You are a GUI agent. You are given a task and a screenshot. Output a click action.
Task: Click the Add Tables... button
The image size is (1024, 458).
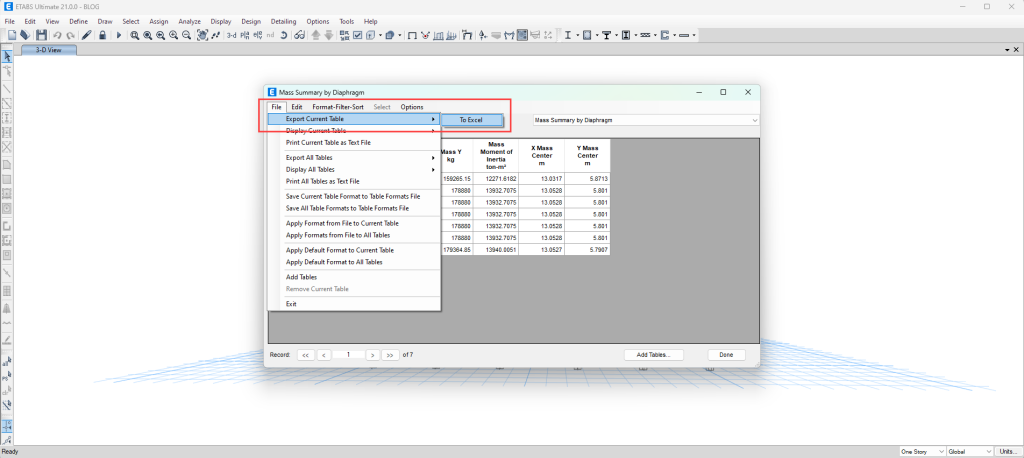[654, 355]
